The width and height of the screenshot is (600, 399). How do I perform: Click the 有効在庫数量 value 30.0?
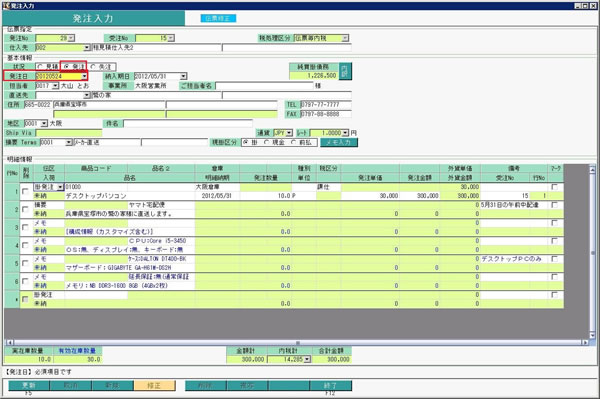tap(78, 359)
